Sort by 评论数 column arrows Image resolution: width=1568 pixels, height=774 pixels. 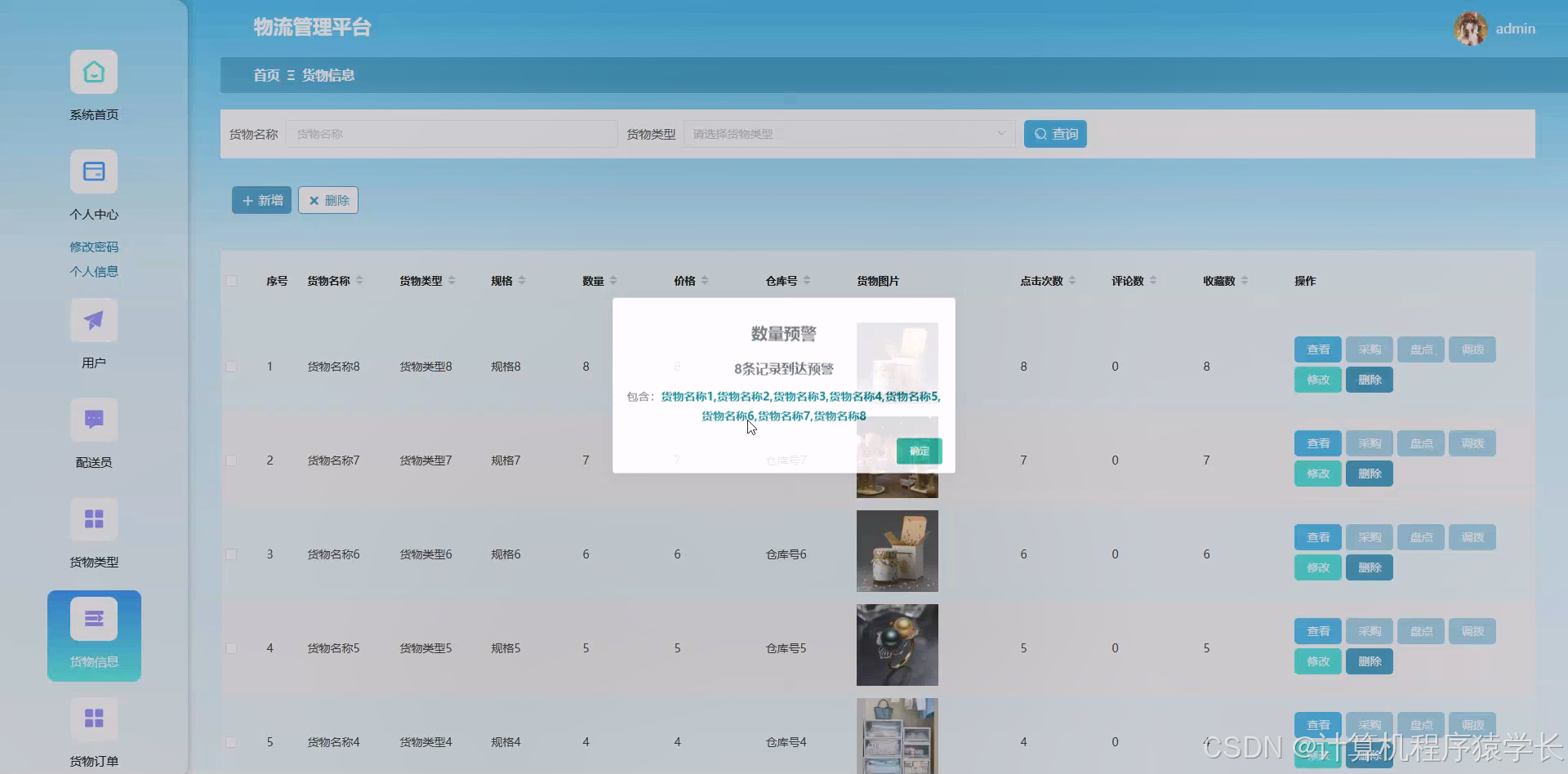(1153, 281)
